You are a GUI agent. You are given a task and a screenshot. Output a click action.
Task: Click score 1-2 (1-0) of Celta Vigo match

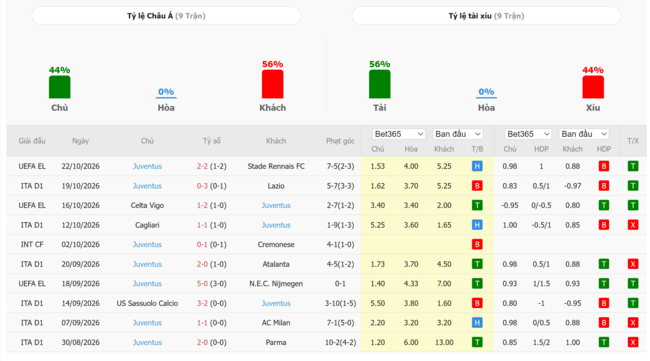[x=211, y=205]
